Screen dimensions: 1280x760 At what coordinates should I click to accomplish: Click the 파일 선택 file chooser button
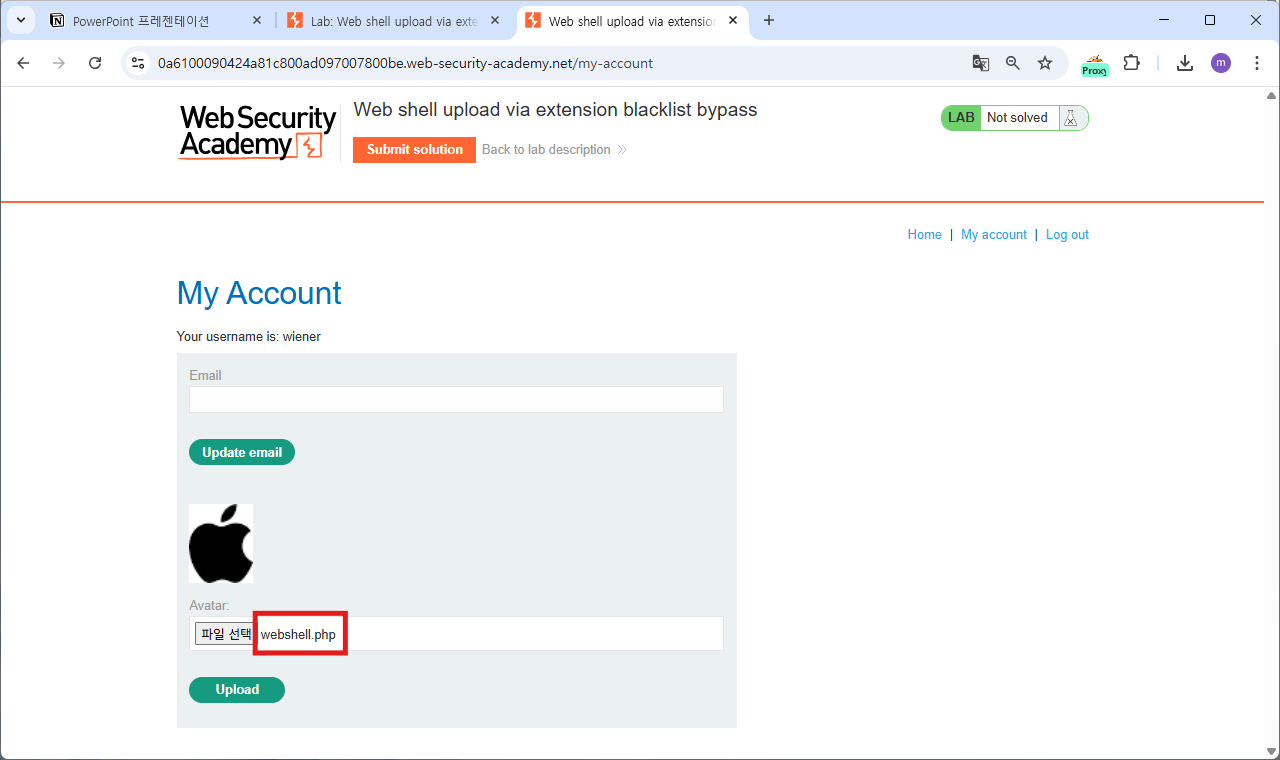224,634
